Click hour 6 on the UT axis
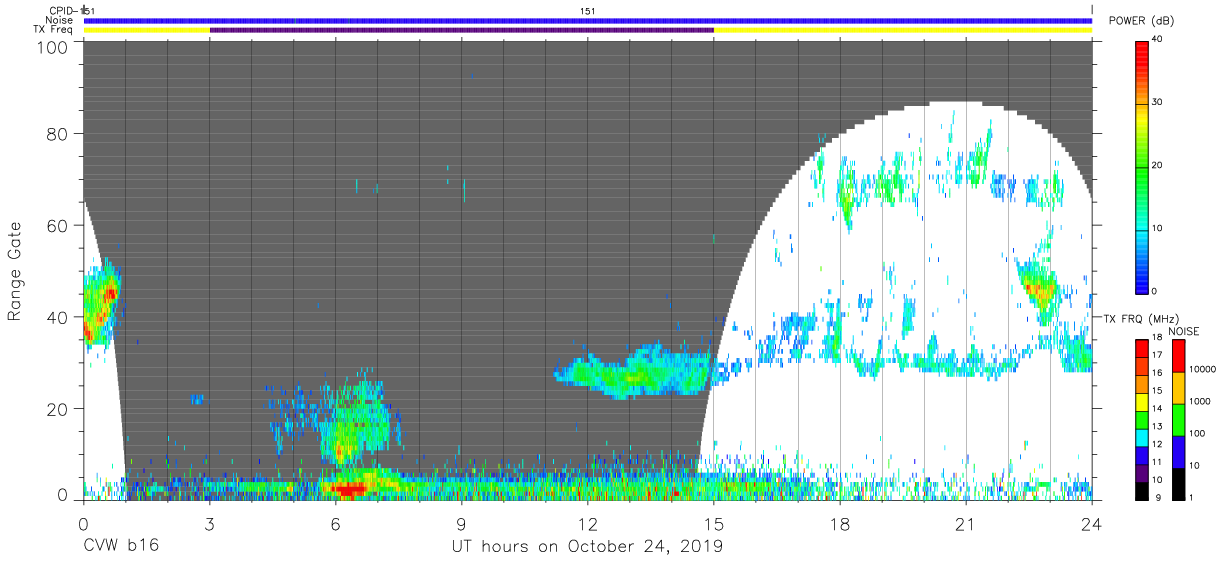Screen dimensions: 1228x567 [x=336, y=523]
